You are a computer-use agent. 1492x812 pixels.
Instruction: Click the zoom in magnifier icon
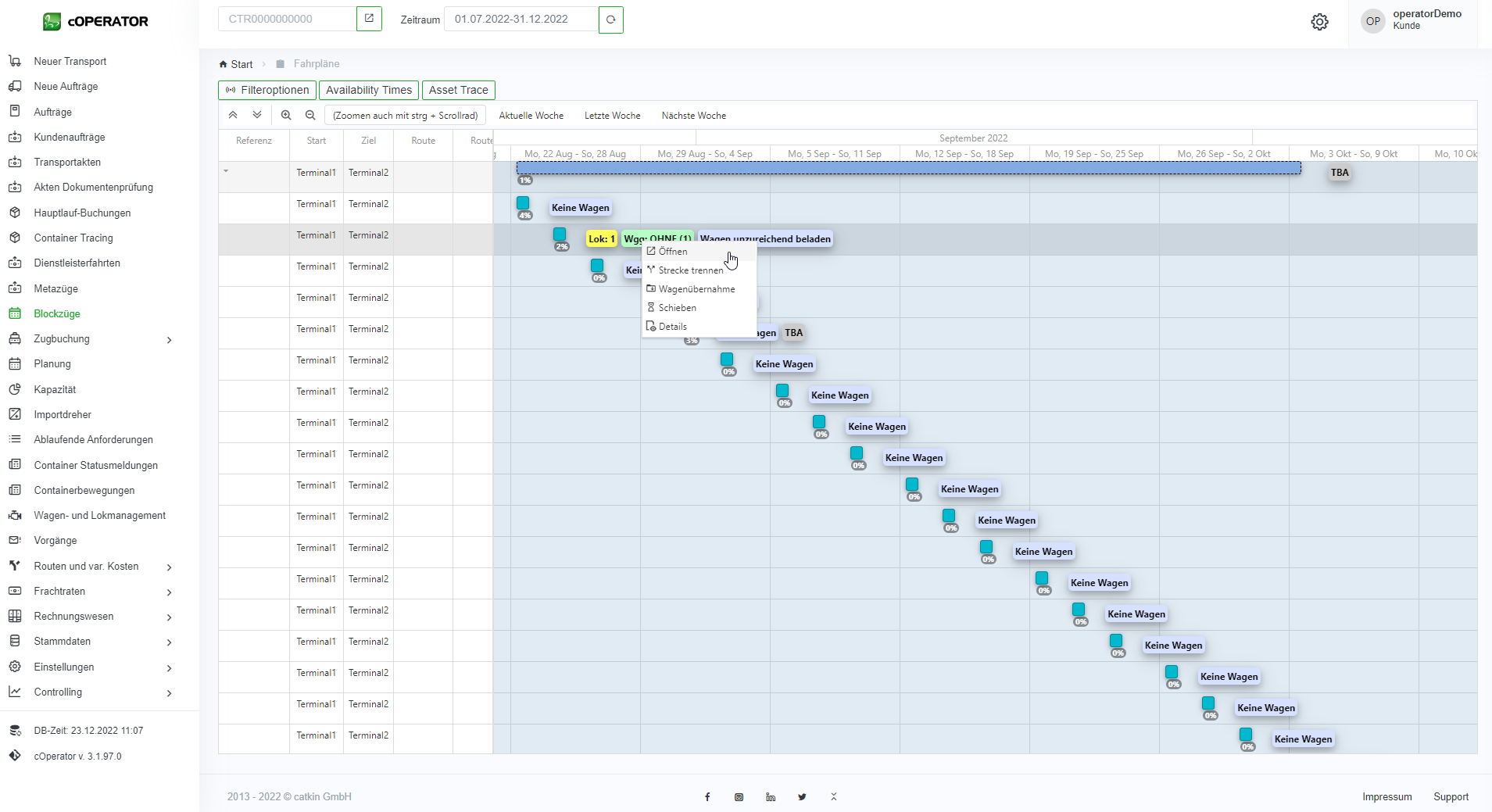(x=286, y=115)
